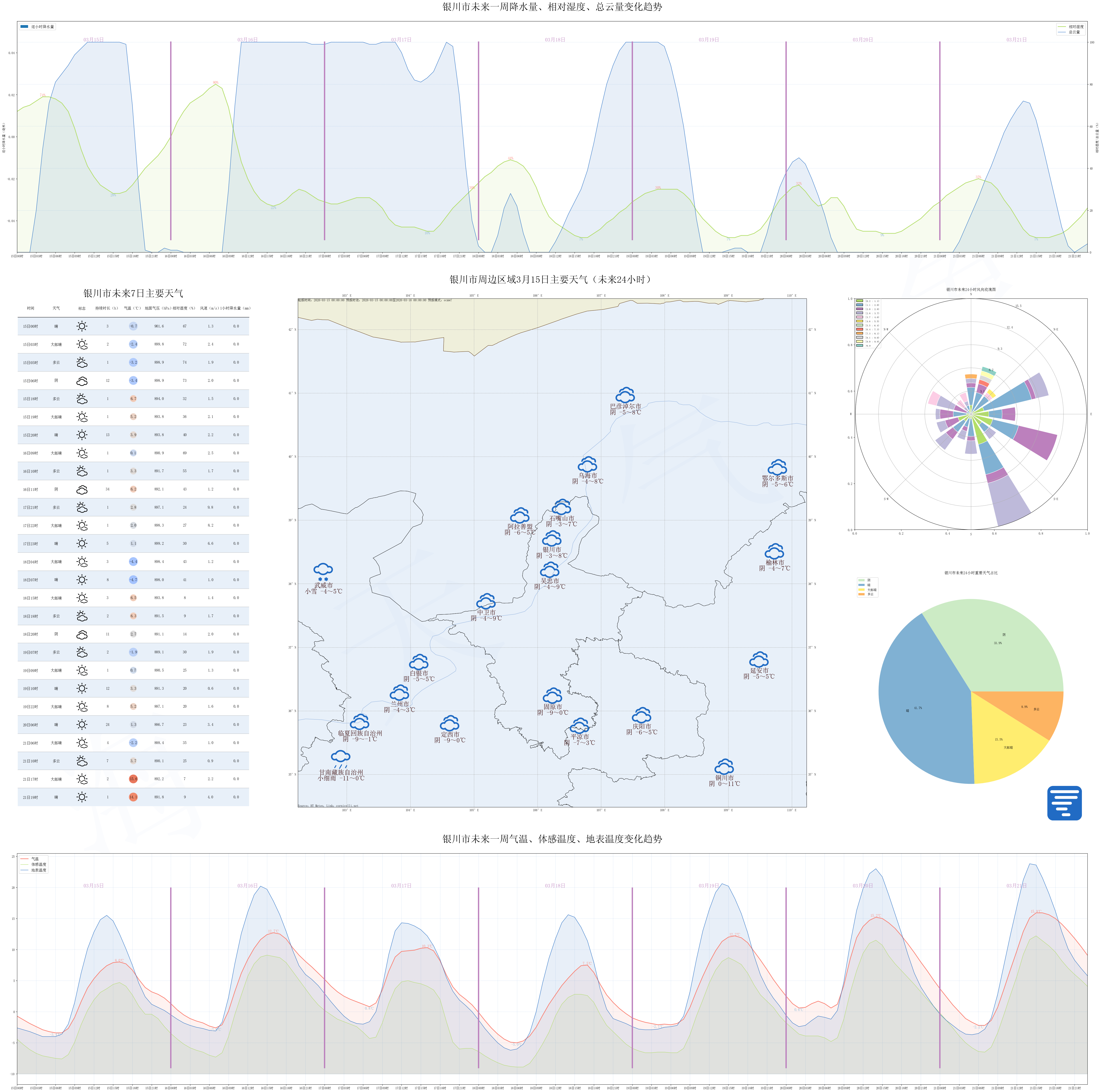Click the snow icon above 武威市
The width and height of the screenshot is (1101, 1092).
pyautogui.click(x=323, y=570)
